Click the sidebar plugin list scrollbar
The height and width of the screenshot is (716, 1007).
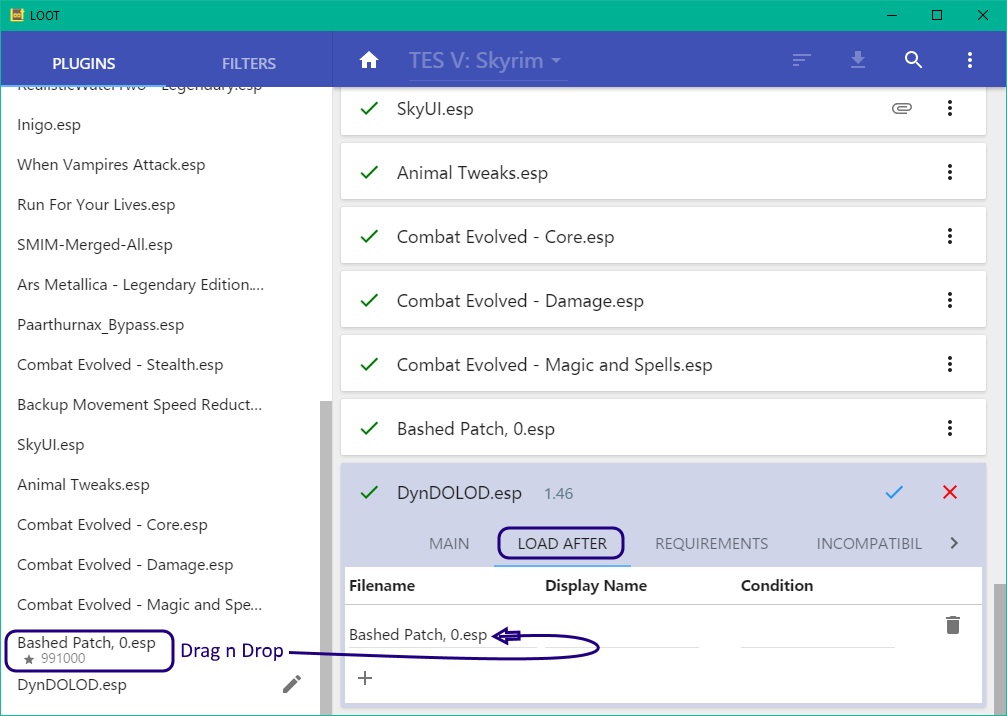[x=326, y=557]
